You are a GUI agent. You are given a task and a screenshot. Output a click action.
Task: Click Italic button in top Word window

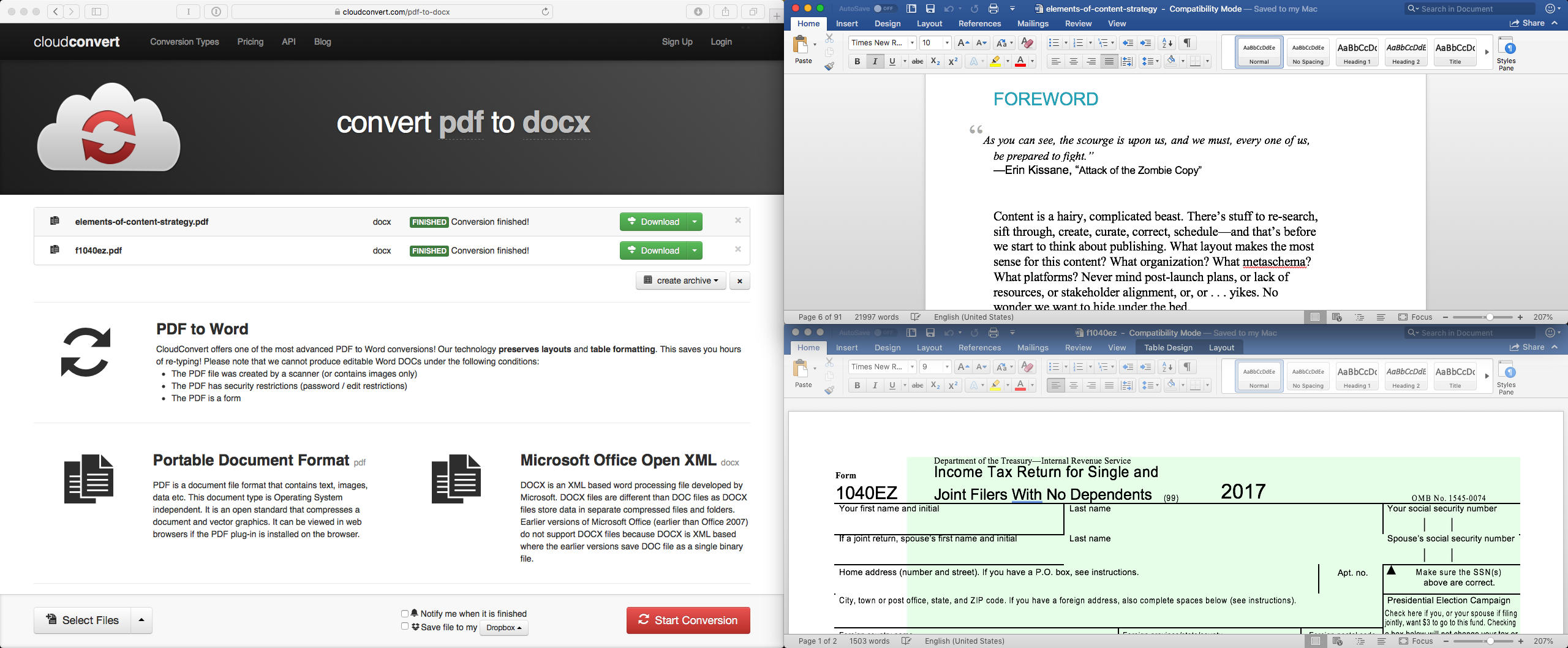(875, 61)
